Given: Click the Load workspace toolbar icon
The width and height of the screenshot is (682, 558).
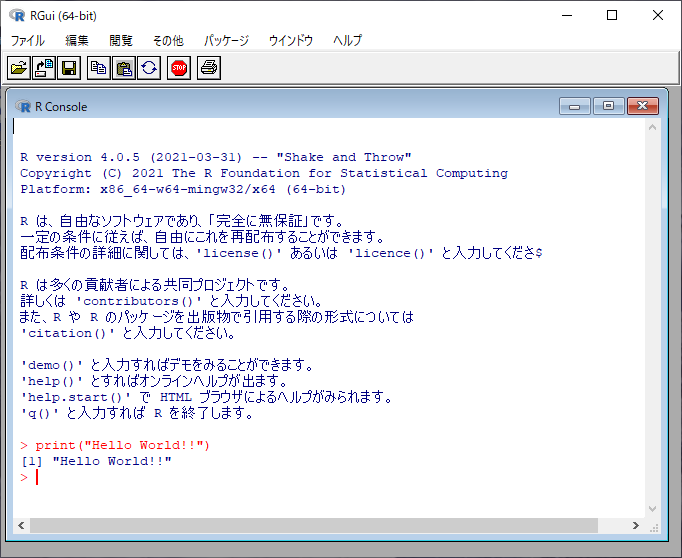Looking at the screenshot, I should (x=44, y=68).
